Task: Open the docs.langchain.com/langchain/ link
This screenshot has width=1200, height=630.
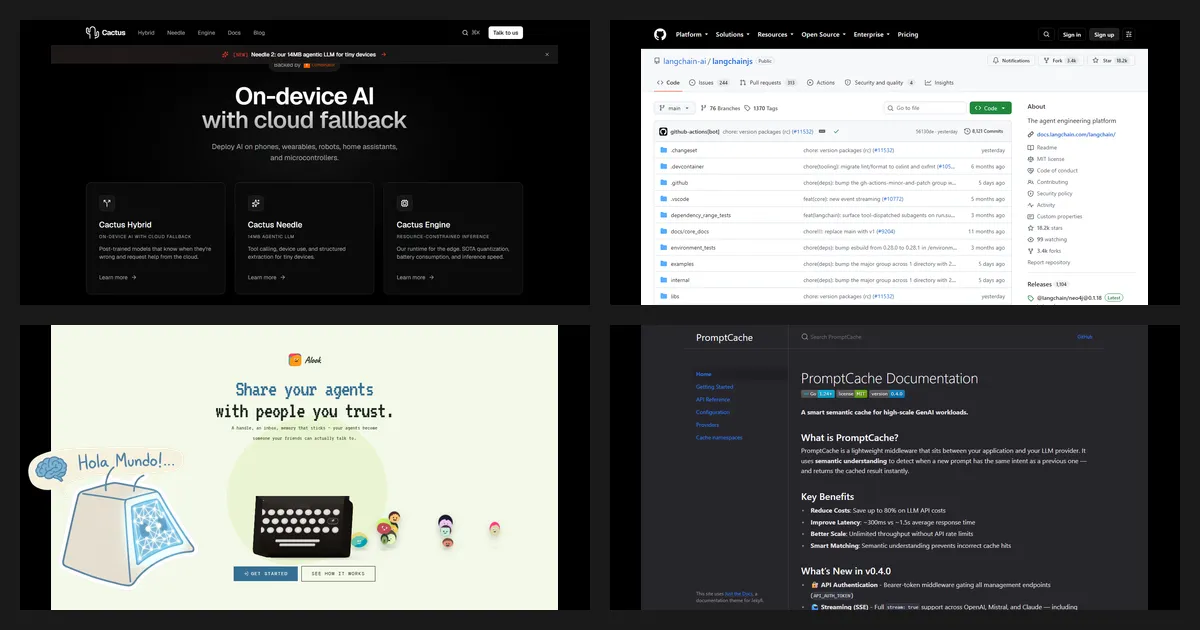Action: pyautogui.click(x=1075, y=134)
